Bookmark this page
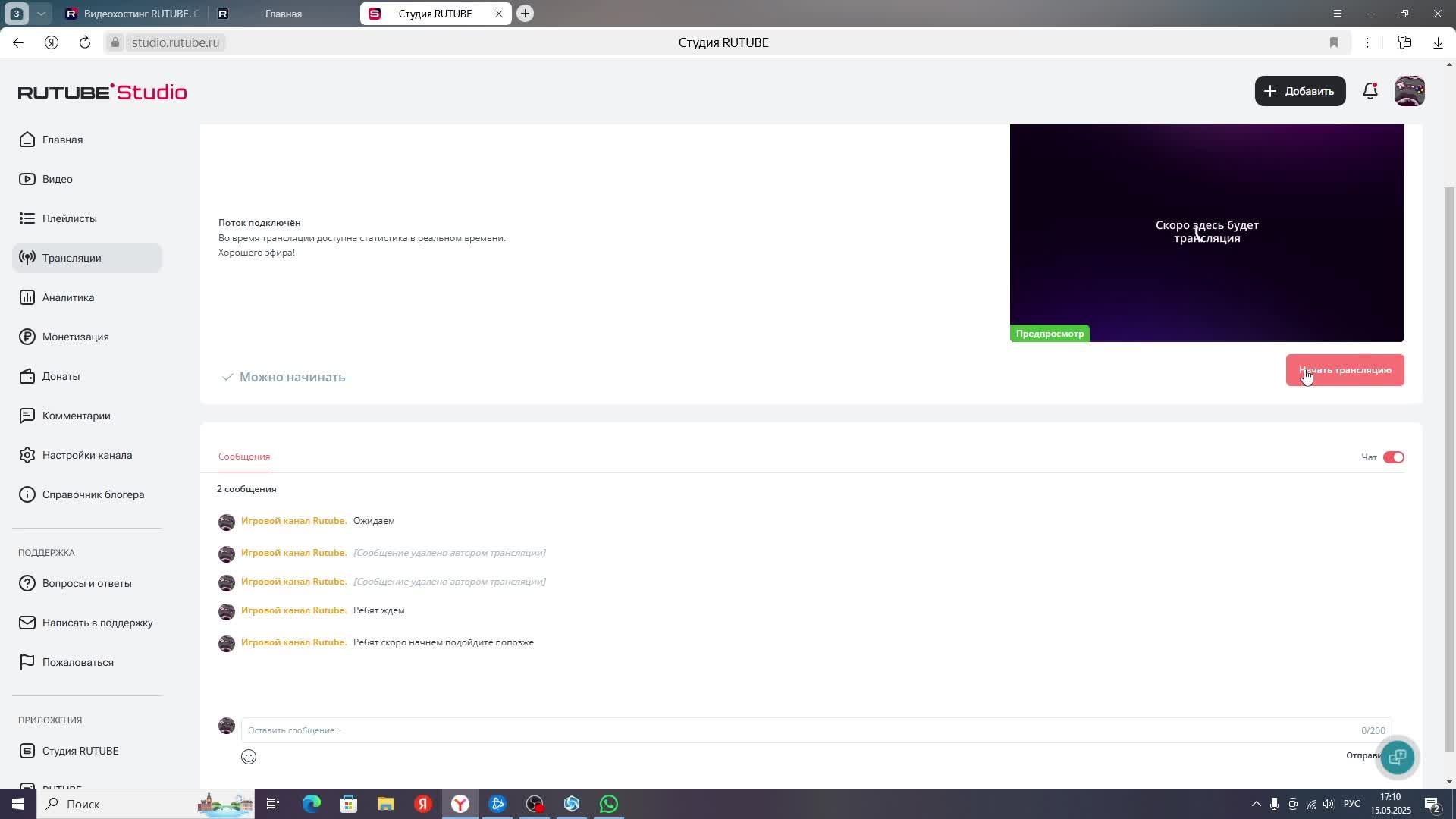1456x819 pixels. click(1334, 42)
